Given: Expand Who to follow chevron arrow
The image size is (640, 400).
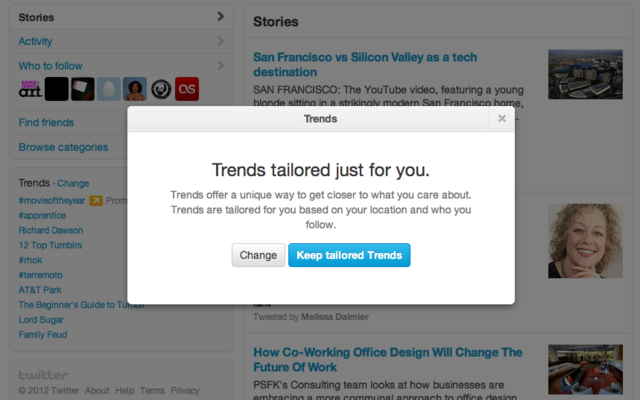Looking at the screenshot, I should [x=220, y=65].
